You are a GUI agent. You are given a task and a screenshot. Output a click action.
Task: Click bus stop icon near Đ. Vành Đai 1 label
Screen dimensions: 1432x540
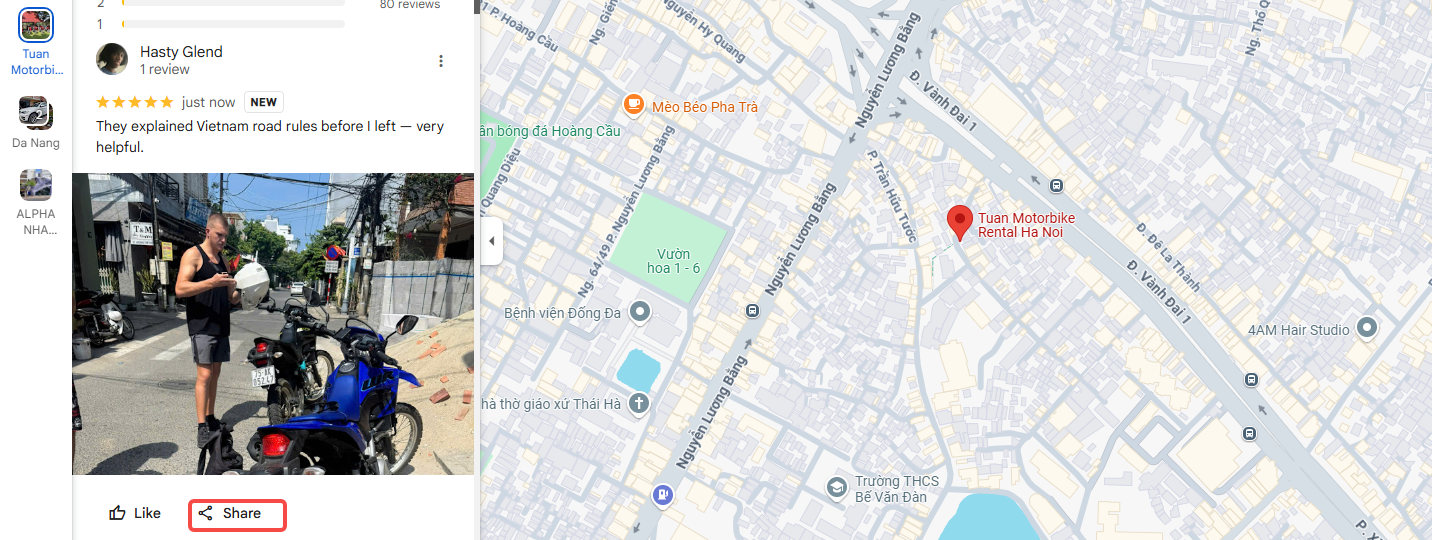[1056, 185]
